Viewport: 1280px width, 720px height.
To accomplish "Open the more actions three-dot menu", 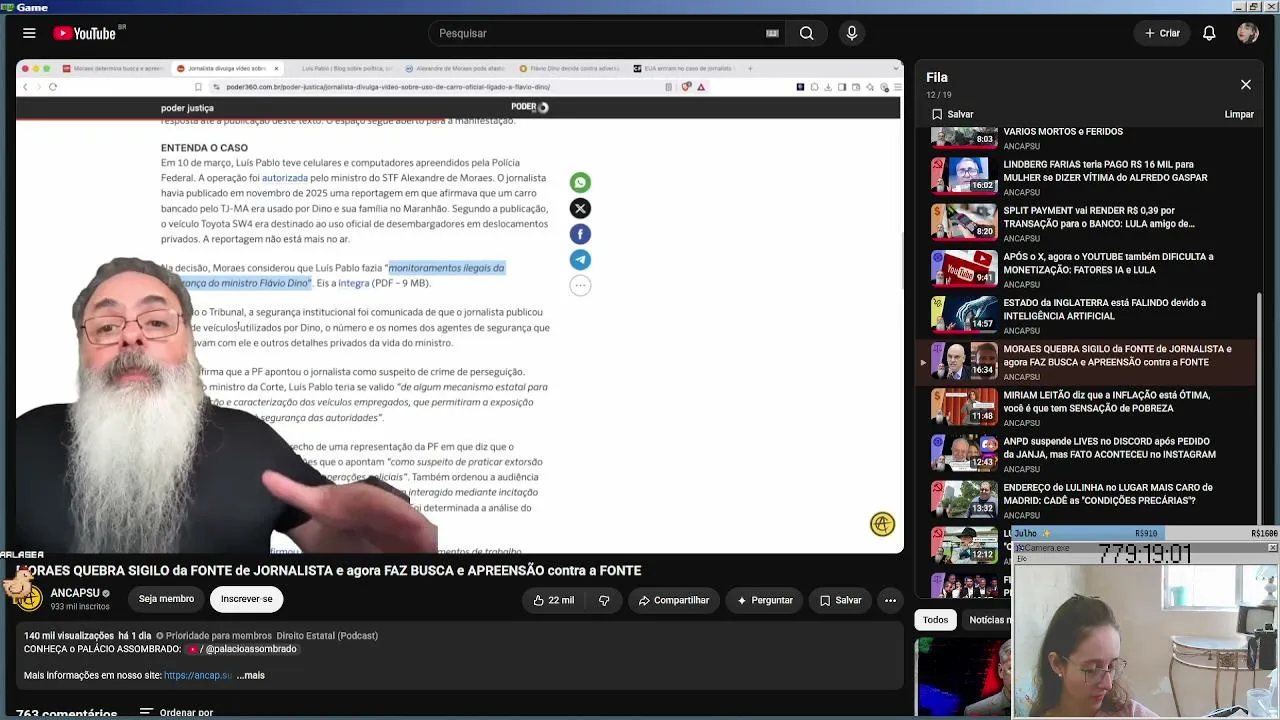I will 890,600.
